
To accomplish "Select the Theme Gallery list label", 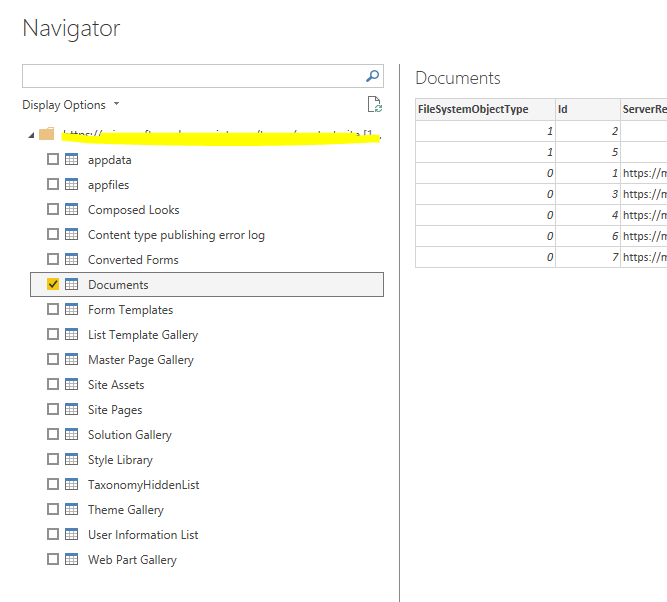I will coord(126,510).
